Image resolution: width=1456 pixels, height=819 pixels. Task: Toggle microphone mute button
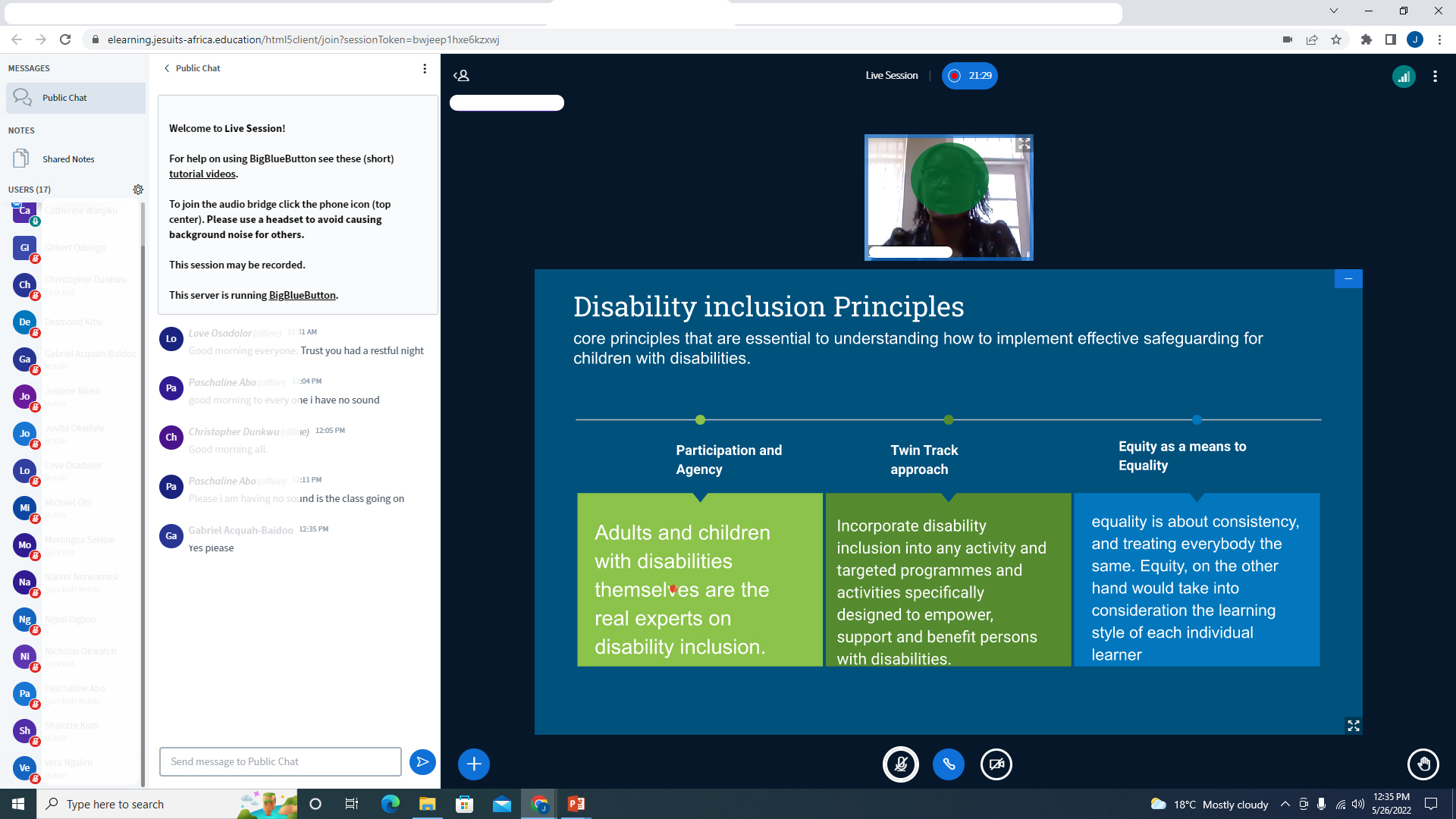[901, 764]
